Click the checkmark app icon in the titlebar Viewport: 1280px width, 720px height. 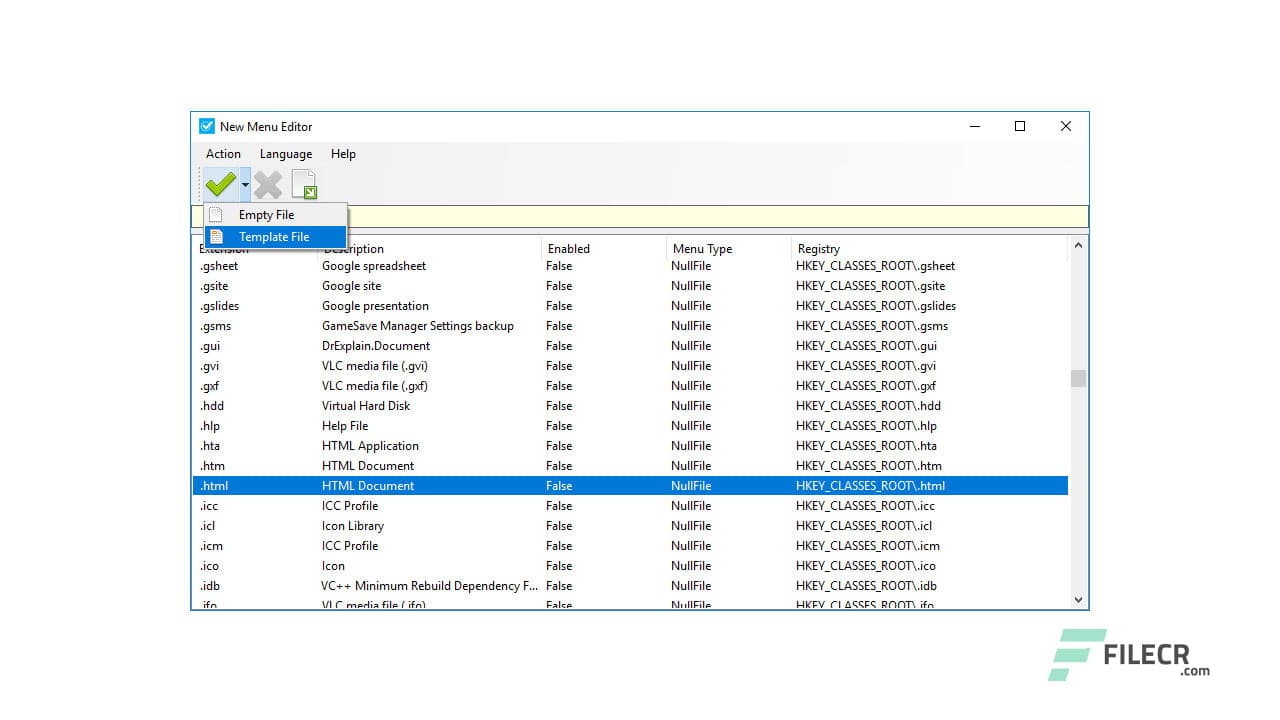(206, 126)
